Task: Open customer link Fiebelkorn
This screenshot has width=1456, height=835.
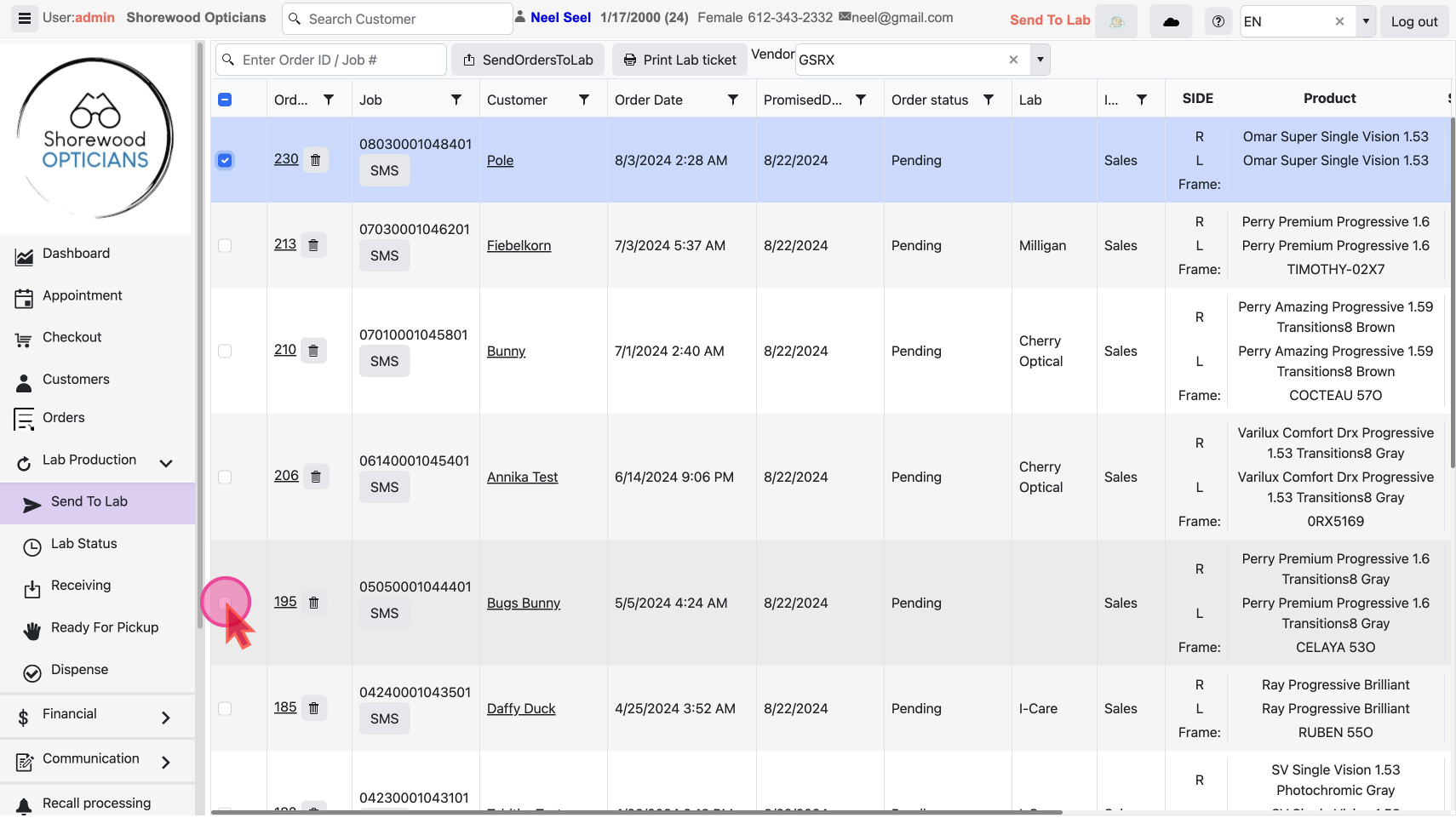Action: [x=519, y=246]
